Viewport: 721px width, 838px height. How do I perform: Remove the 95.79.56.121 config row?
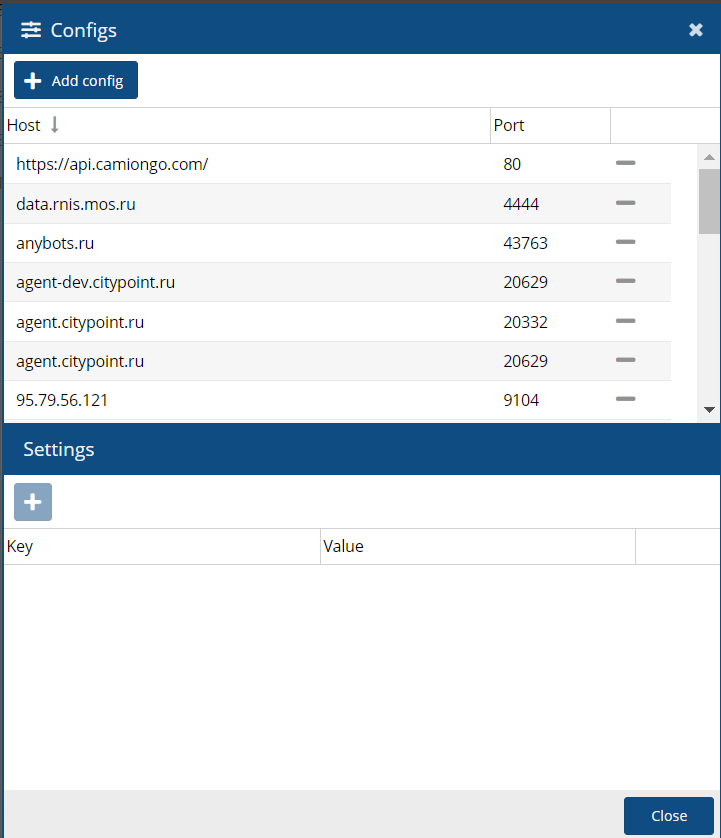tap(625, 399)
